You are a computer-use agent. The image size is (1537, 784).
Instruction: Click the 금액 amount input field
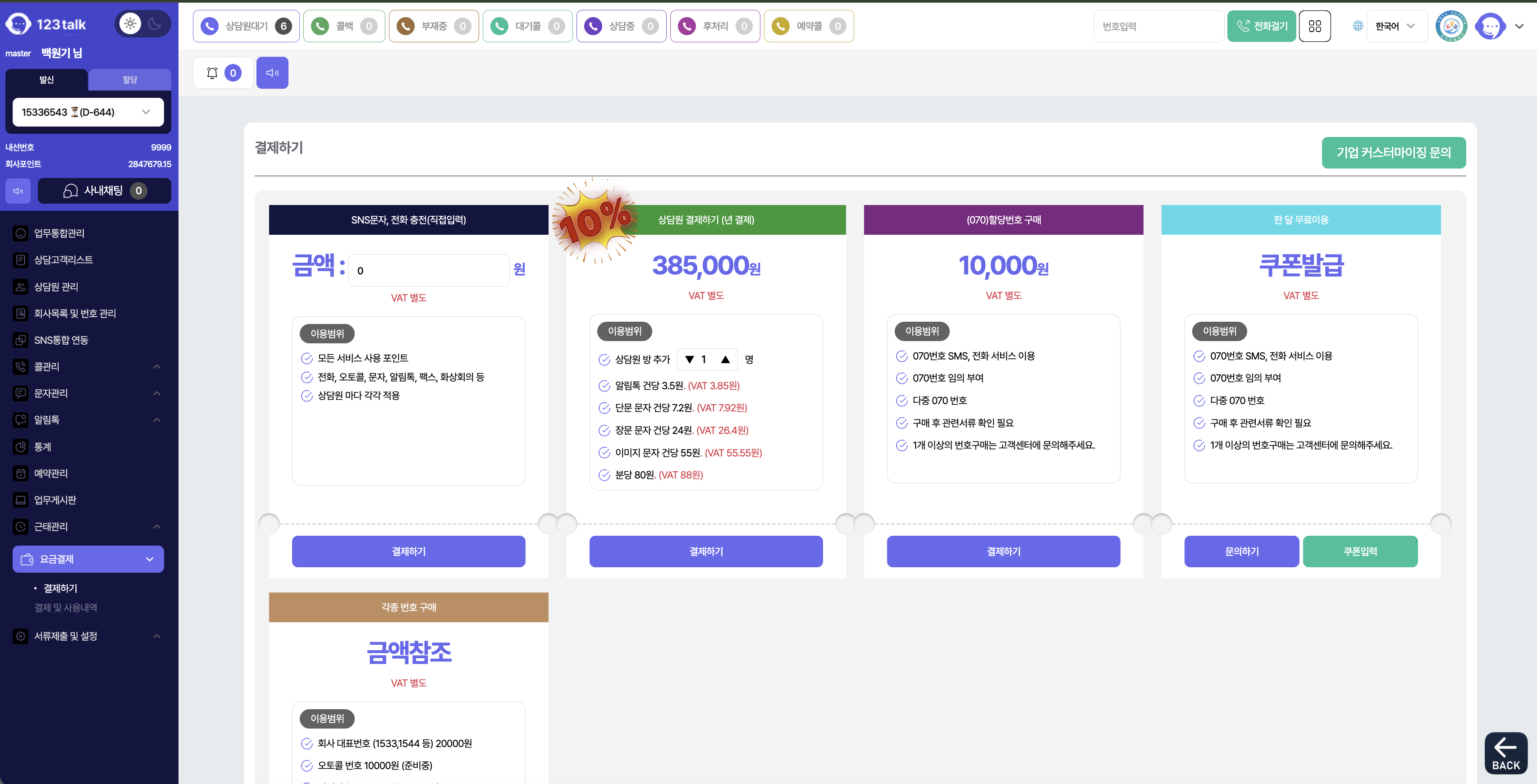coord(428,271)
